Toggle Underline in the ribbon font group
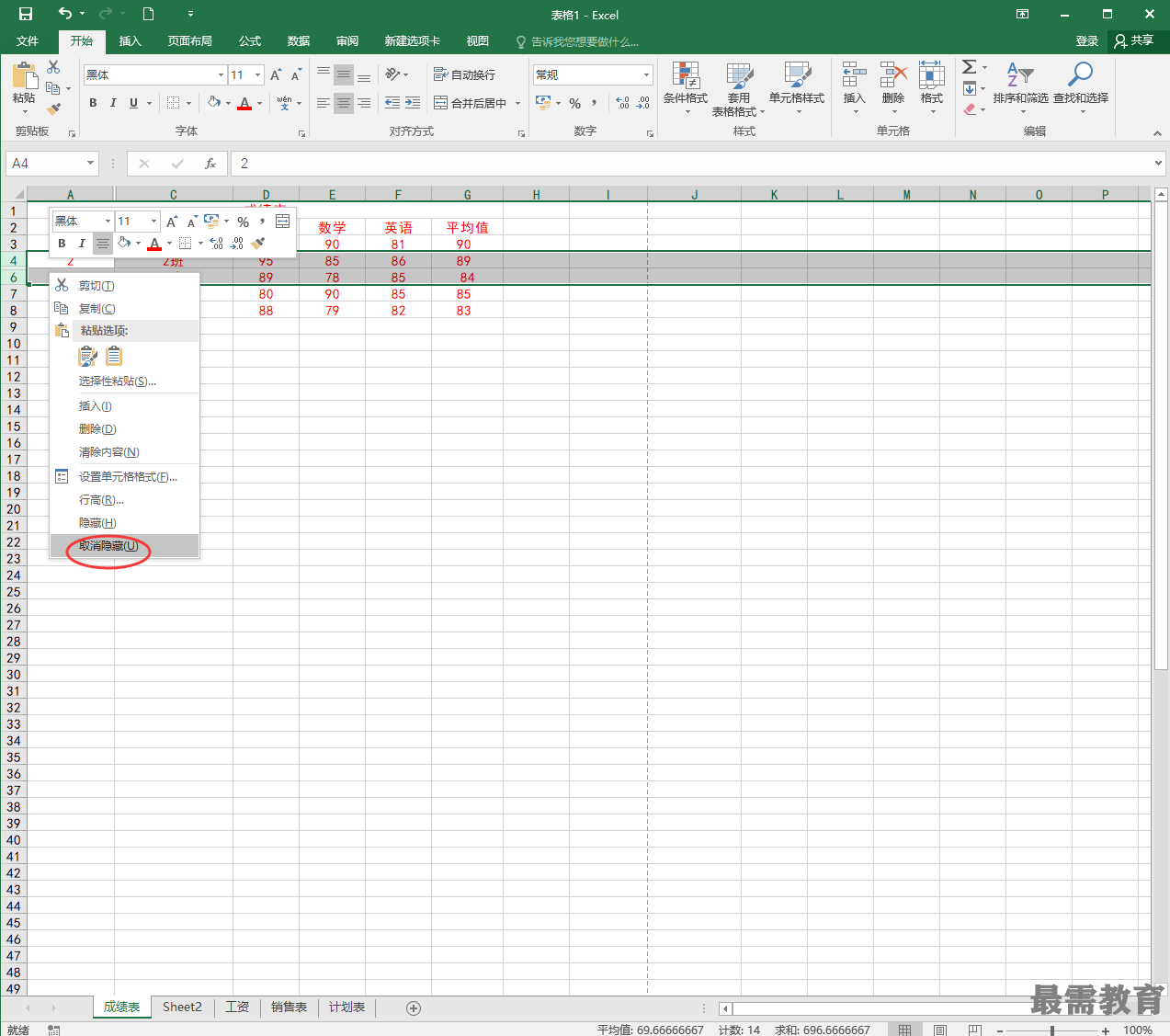This screenshot has height=1036, width=1170. coord(133,103)
